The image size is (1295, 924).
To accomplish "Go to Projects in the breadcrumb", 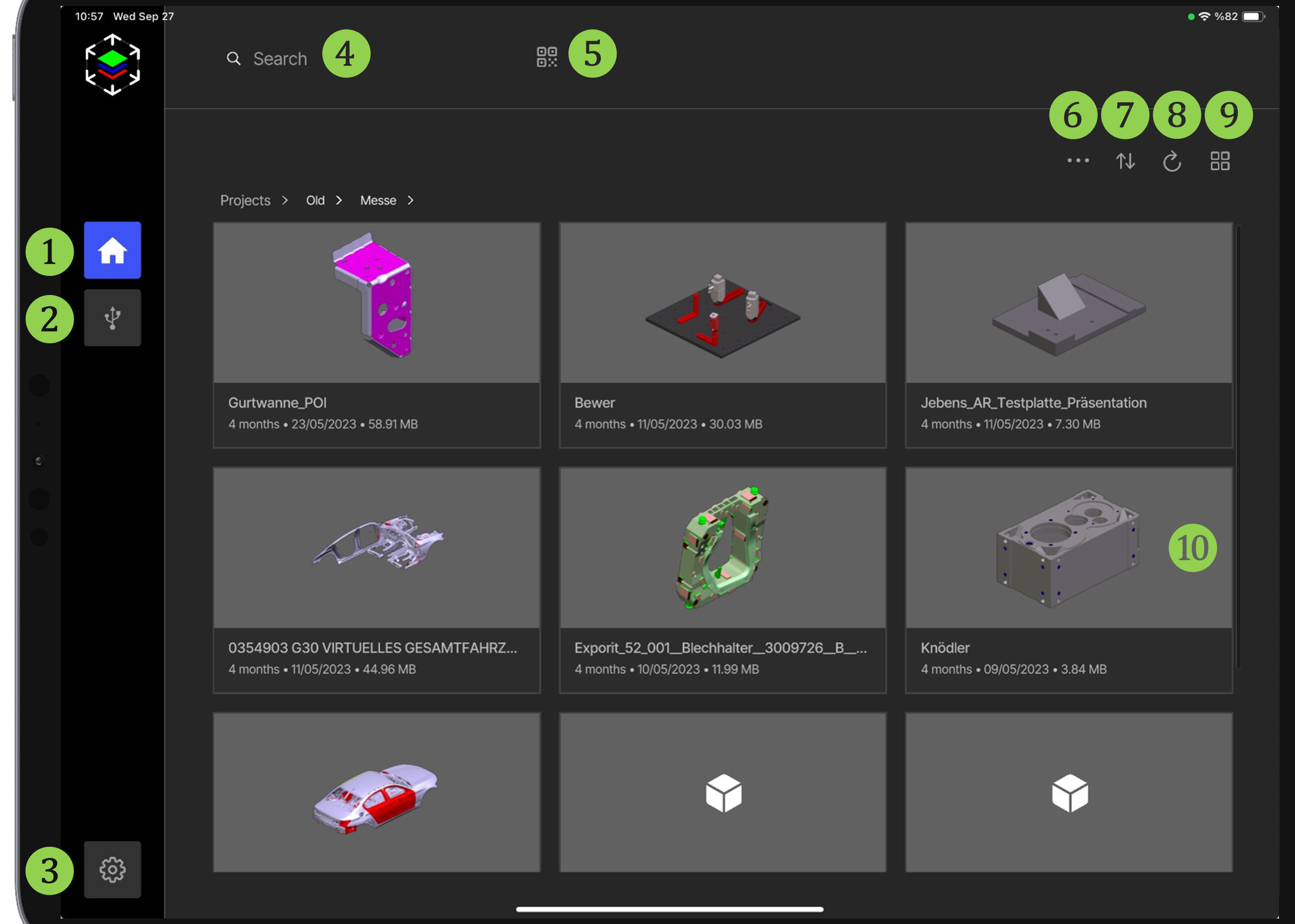I will point(245,200).
